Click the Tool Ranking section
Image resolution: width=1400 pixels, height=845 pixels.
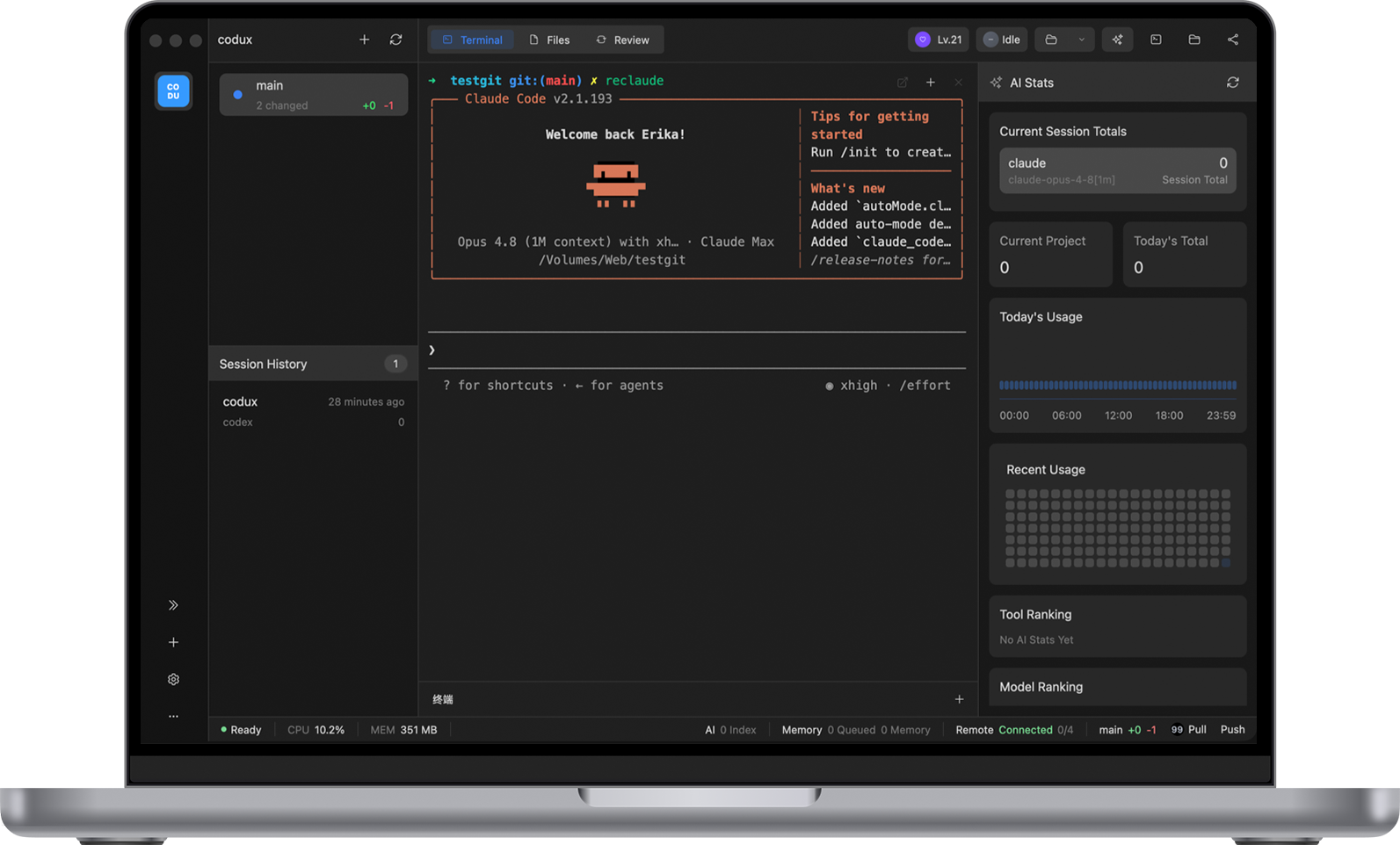[1118, 626]
